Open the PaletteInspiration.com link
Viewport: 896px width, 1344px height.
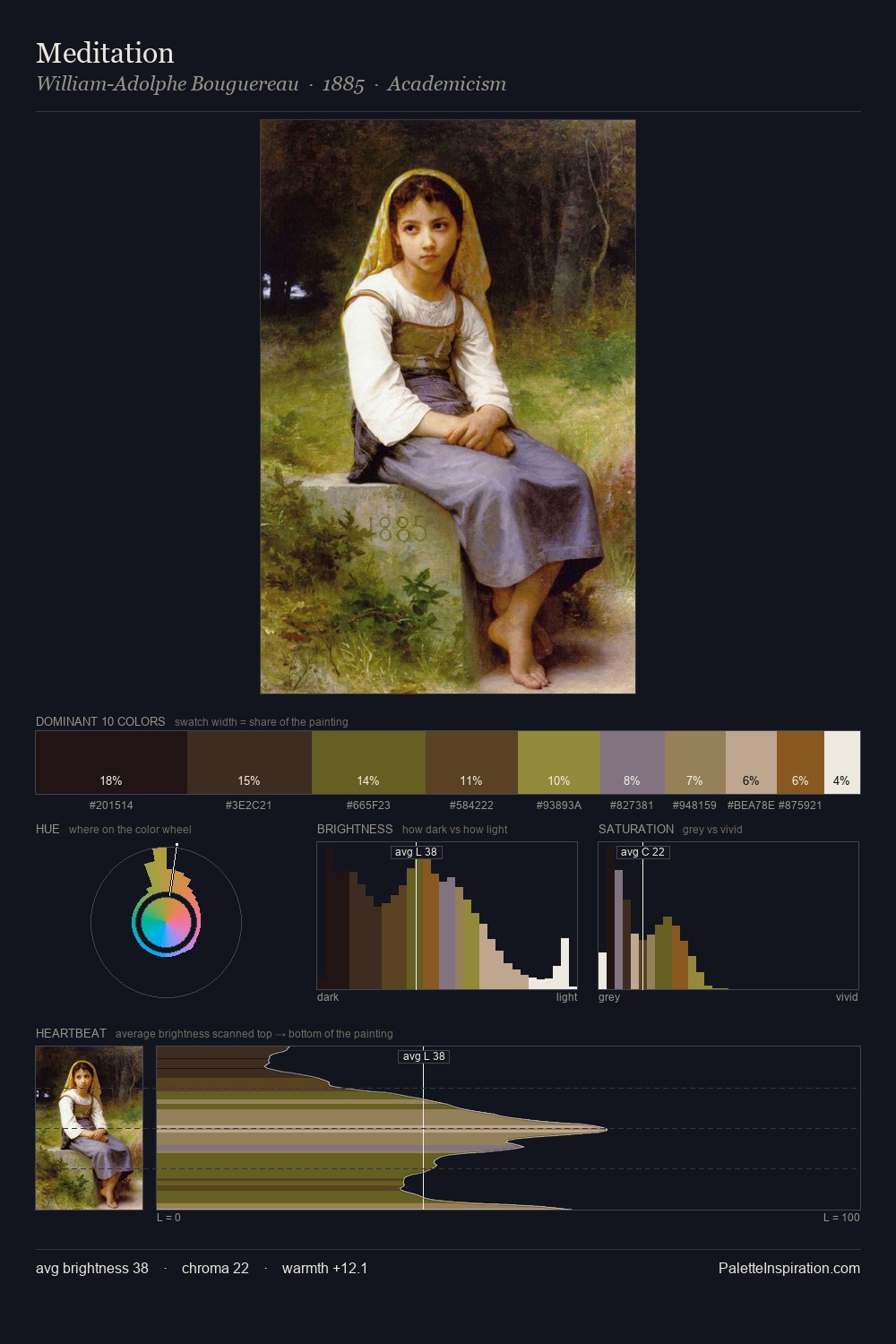(x=789, y=1269)
